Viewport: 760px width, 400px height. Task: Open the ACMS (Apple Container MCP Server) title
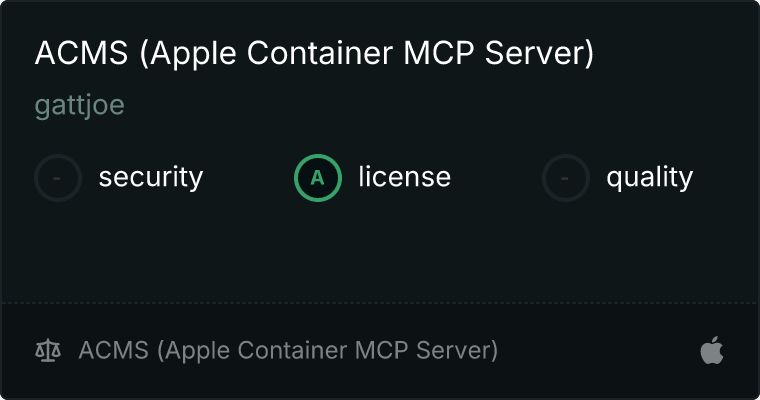click(x=314, y=53)
